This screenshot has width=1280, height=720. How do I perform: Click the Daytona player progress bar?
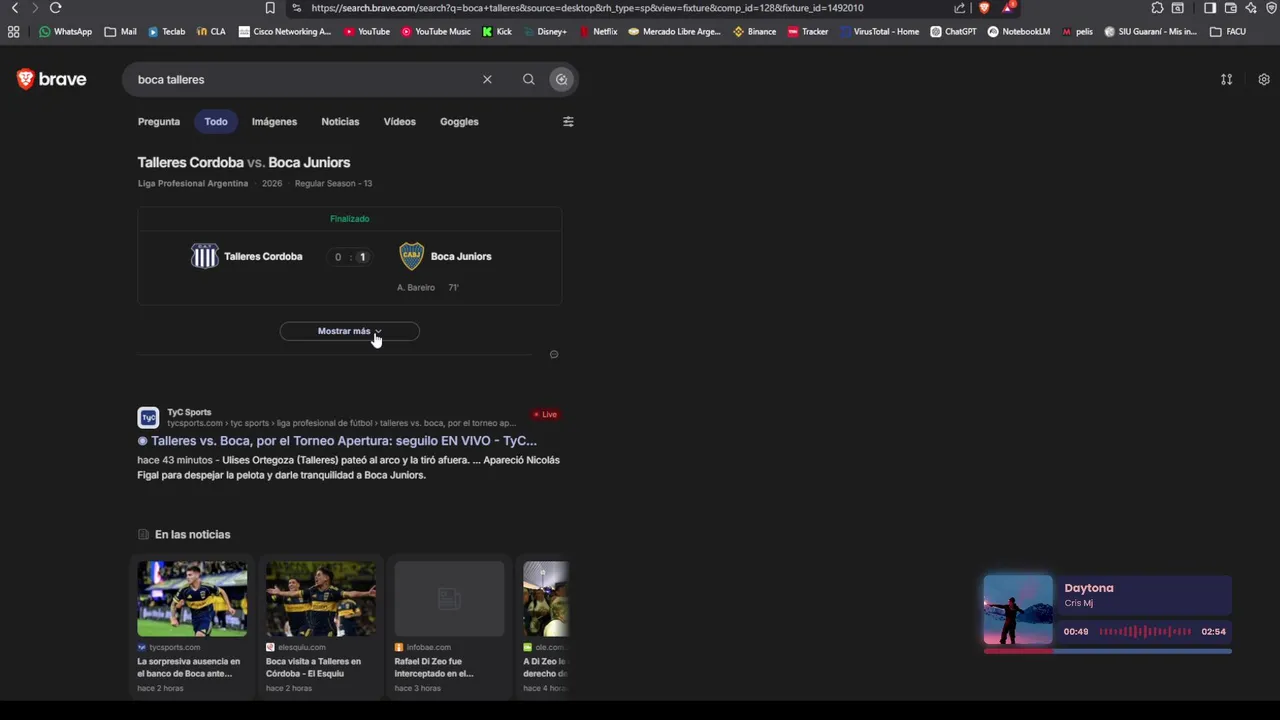tap(1108, 651)
